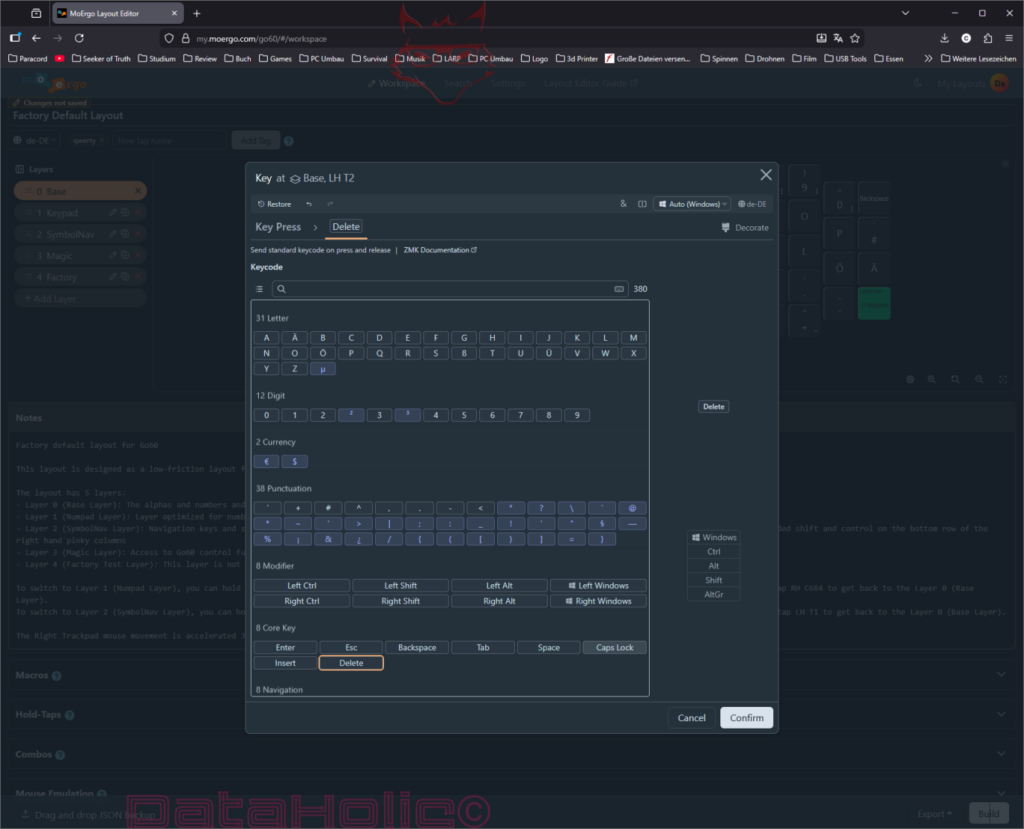Open the de-DE locale selector in dialog
1024x829 pixels.
[x=753, y=204]
